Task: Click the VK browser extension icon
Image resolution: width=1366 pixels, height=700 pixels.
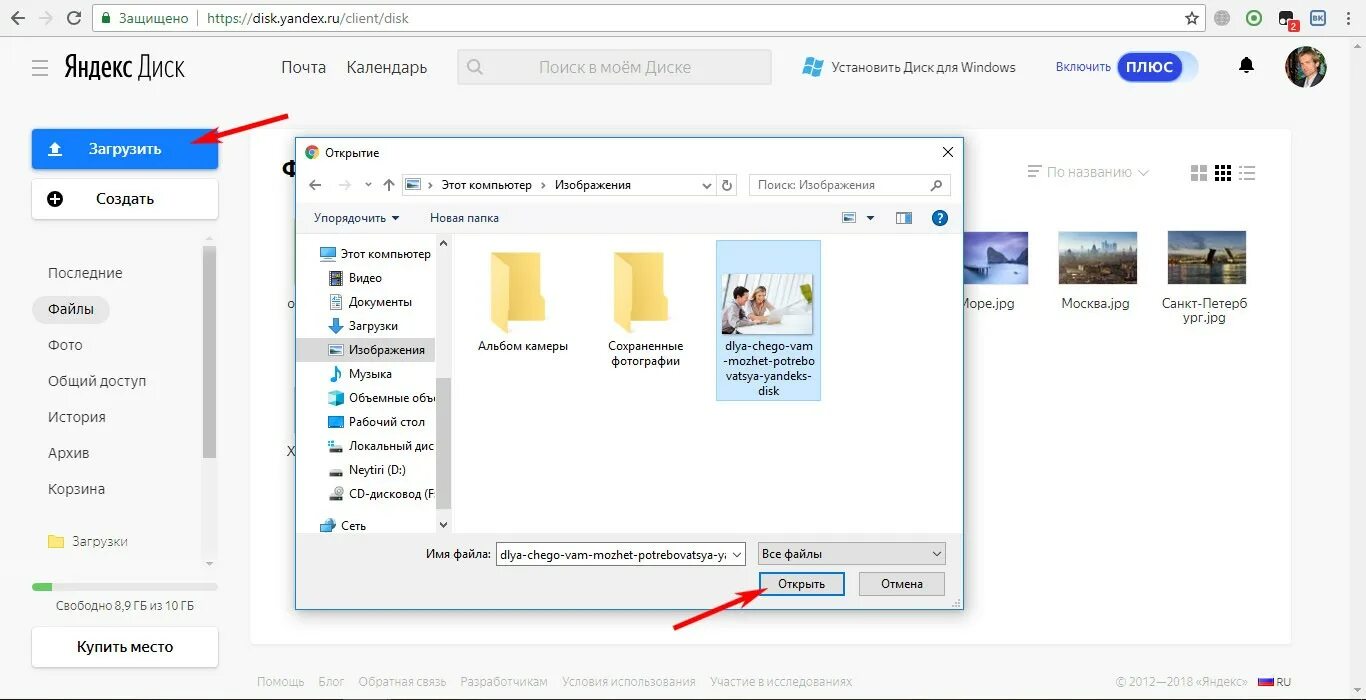Action: pyautogui.click(x=1318, y=18)
